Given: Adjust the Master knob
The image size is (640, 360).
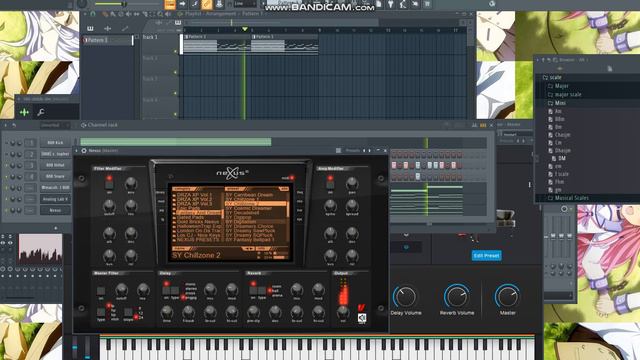Looking at the screenshot, I should point(507,297).
